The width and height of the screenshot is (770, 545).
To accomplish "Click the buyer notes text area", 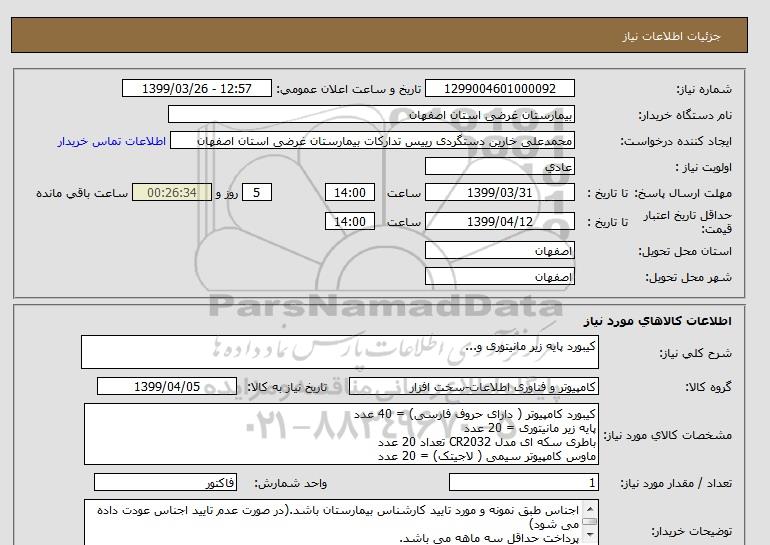I will click(x=341, y=522).
